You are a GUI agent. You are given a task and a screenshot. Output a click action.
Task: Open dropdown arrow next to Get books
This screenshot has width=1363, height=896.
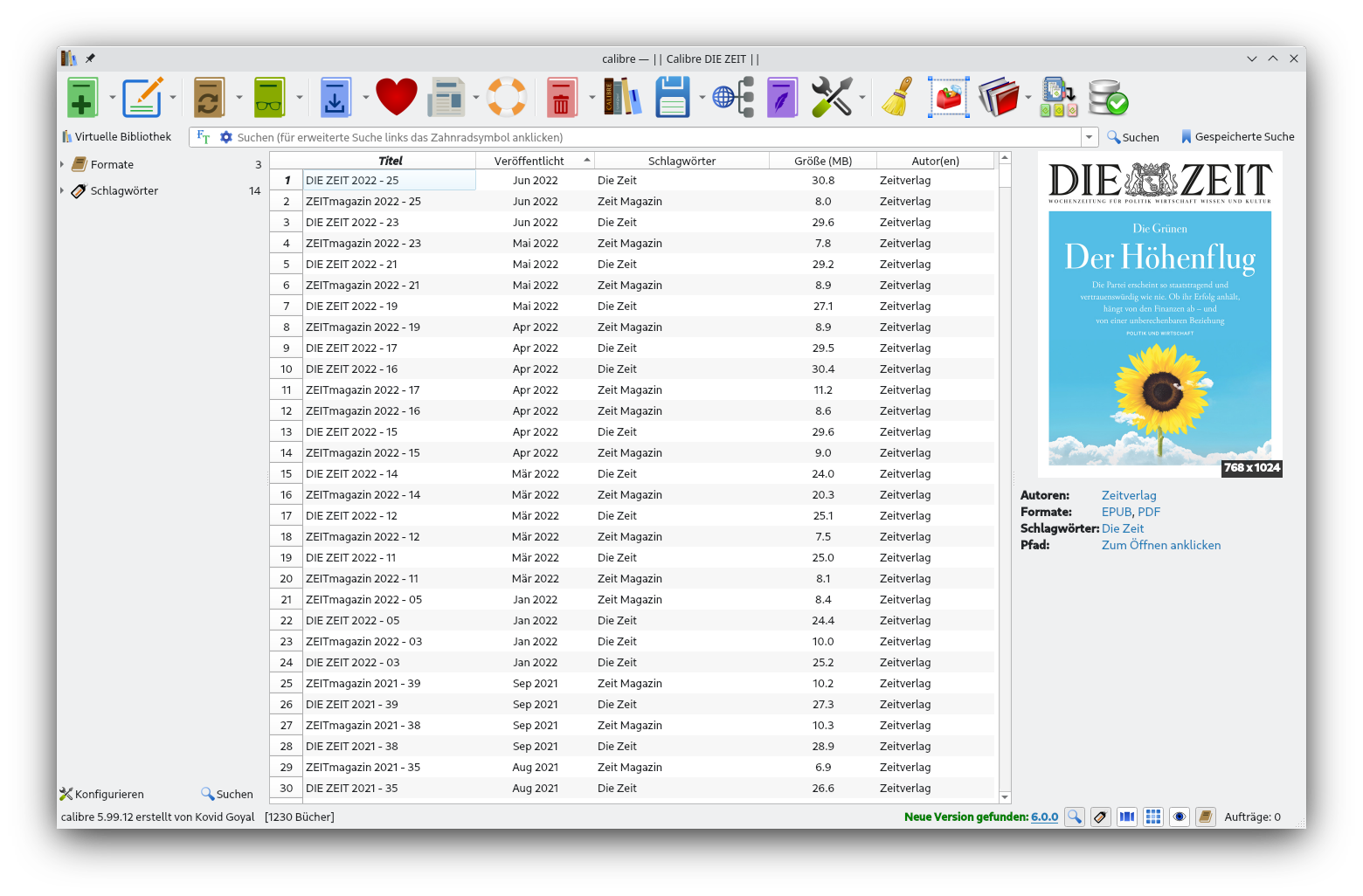tap(365, 98)
